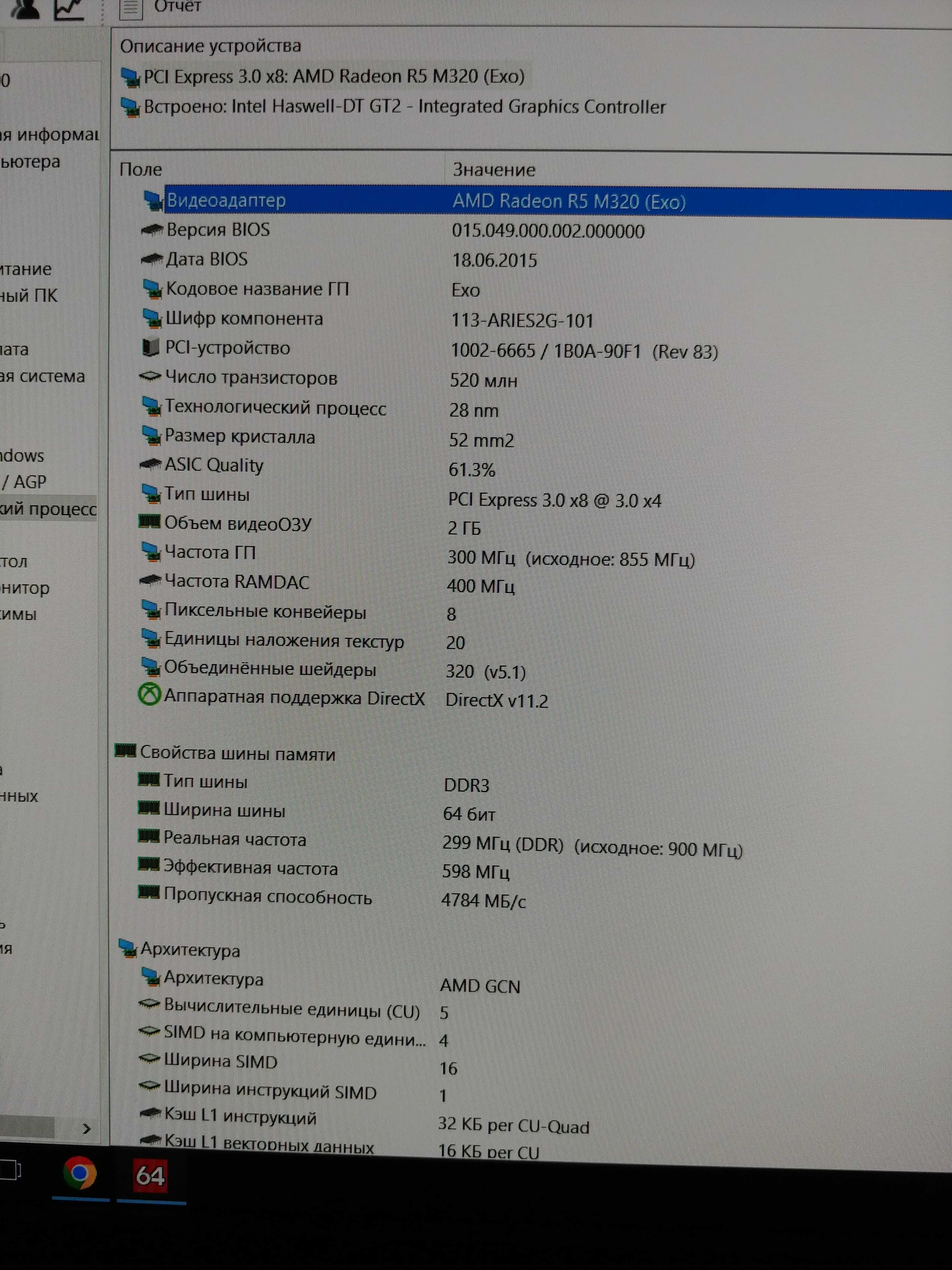Click the Видеоадаптер row icon
Image resolution: width=952 pixels, height=1270 pixels.
pos(153,200)
